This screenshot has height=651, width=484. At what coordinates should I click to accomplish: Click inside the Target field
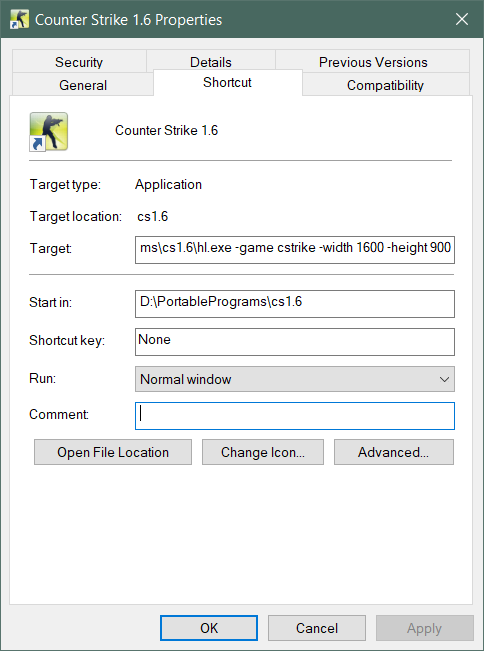tap(295, 250)
